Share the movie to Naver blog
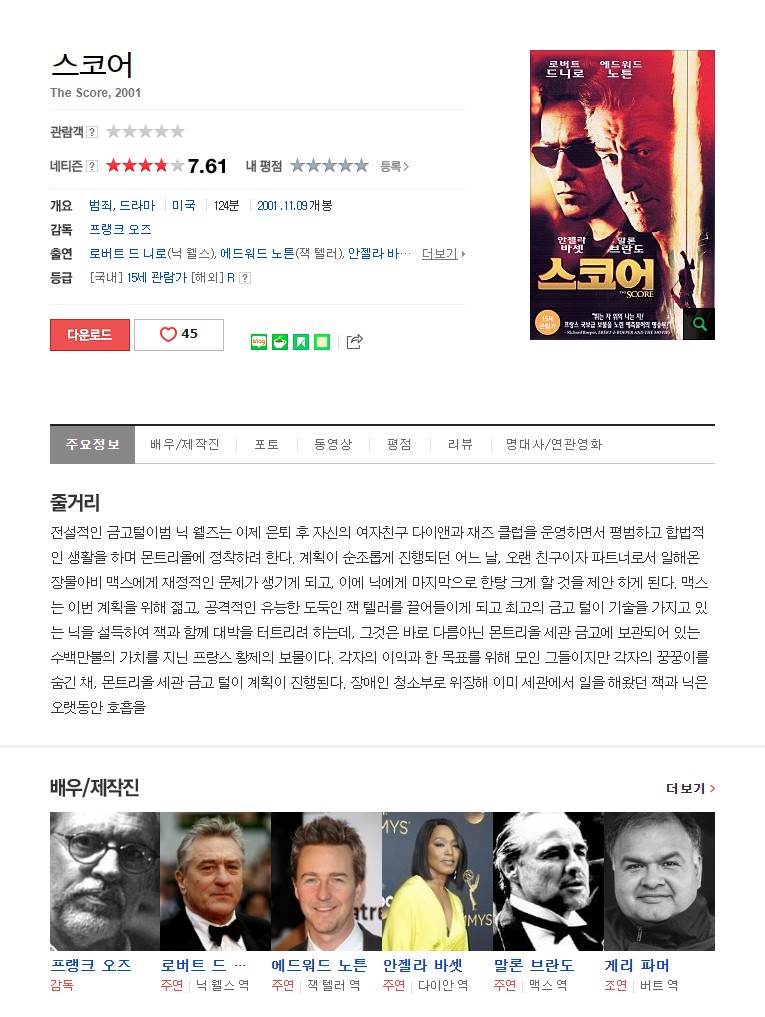Screen dimensions: 765x1017 pyautogui.click(x=259, y=341)
